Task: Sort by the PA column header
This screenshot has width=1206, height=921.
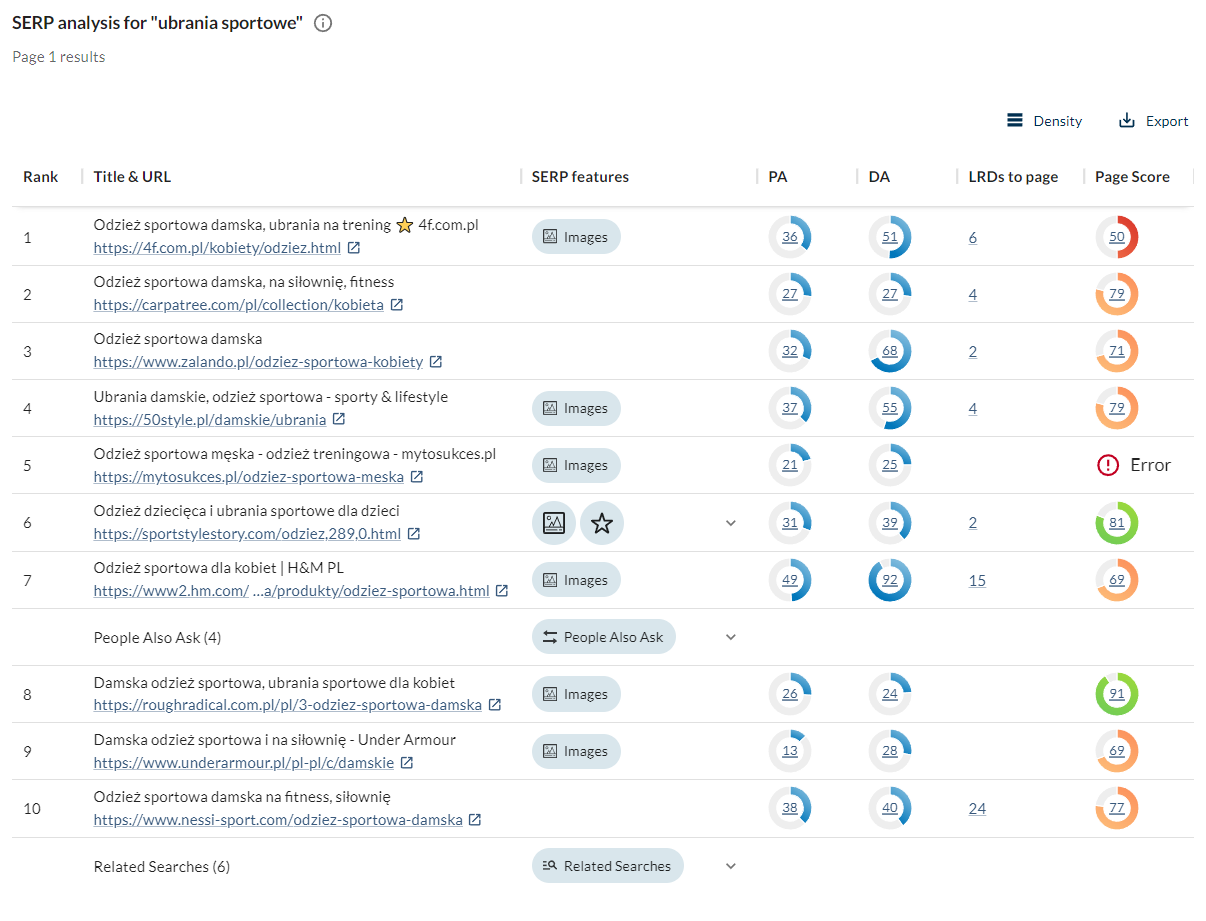Action: tap(777, 177)
